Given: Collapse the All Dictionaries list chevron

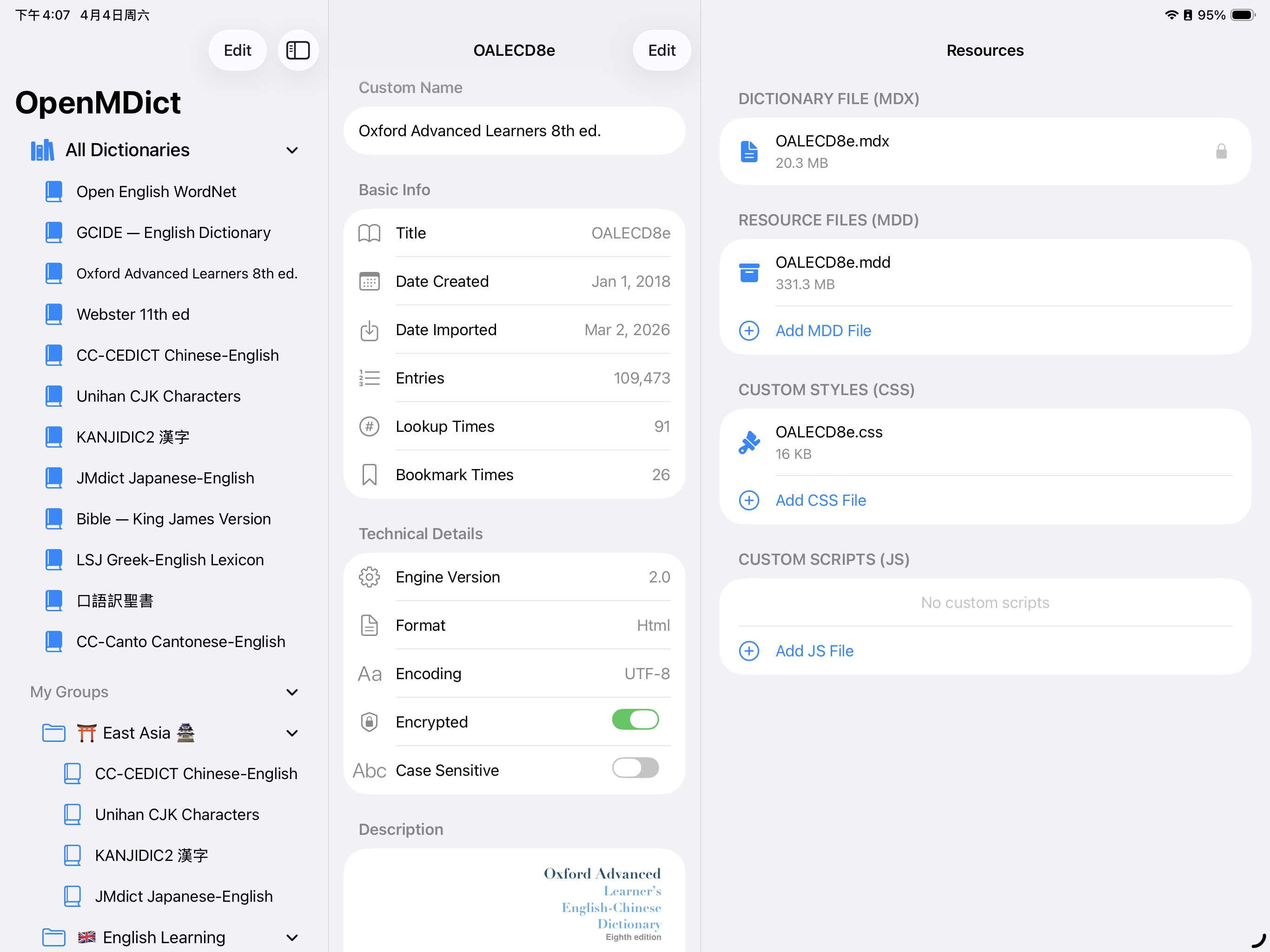Looking at the screenshot, I should coord(292,151).
